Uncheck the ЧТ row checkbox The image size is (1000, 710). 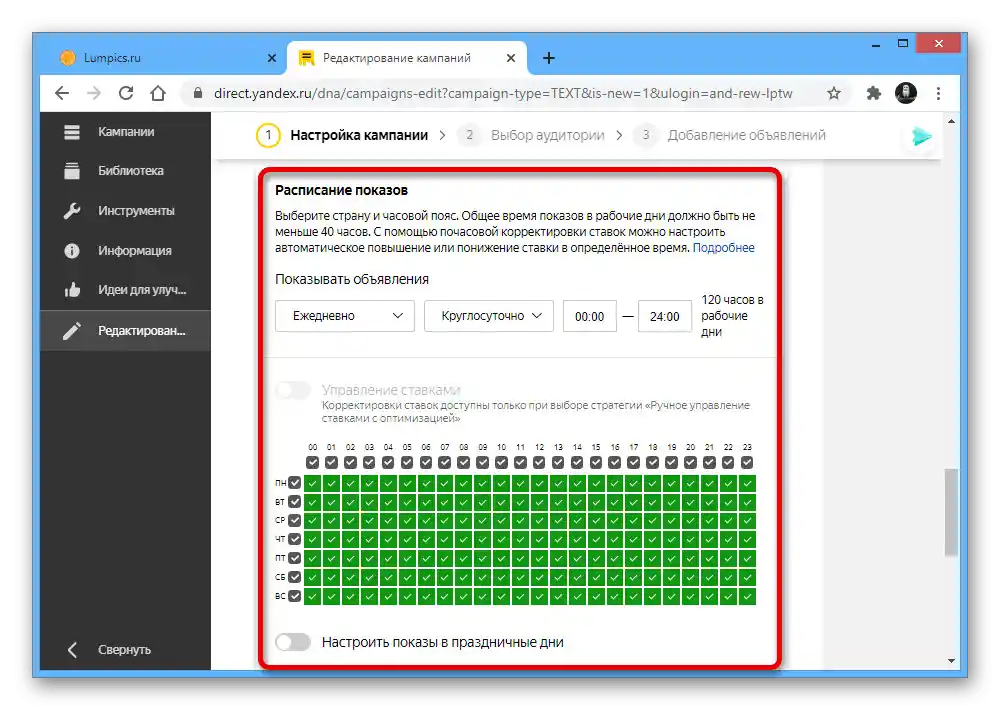coord(295,540)
